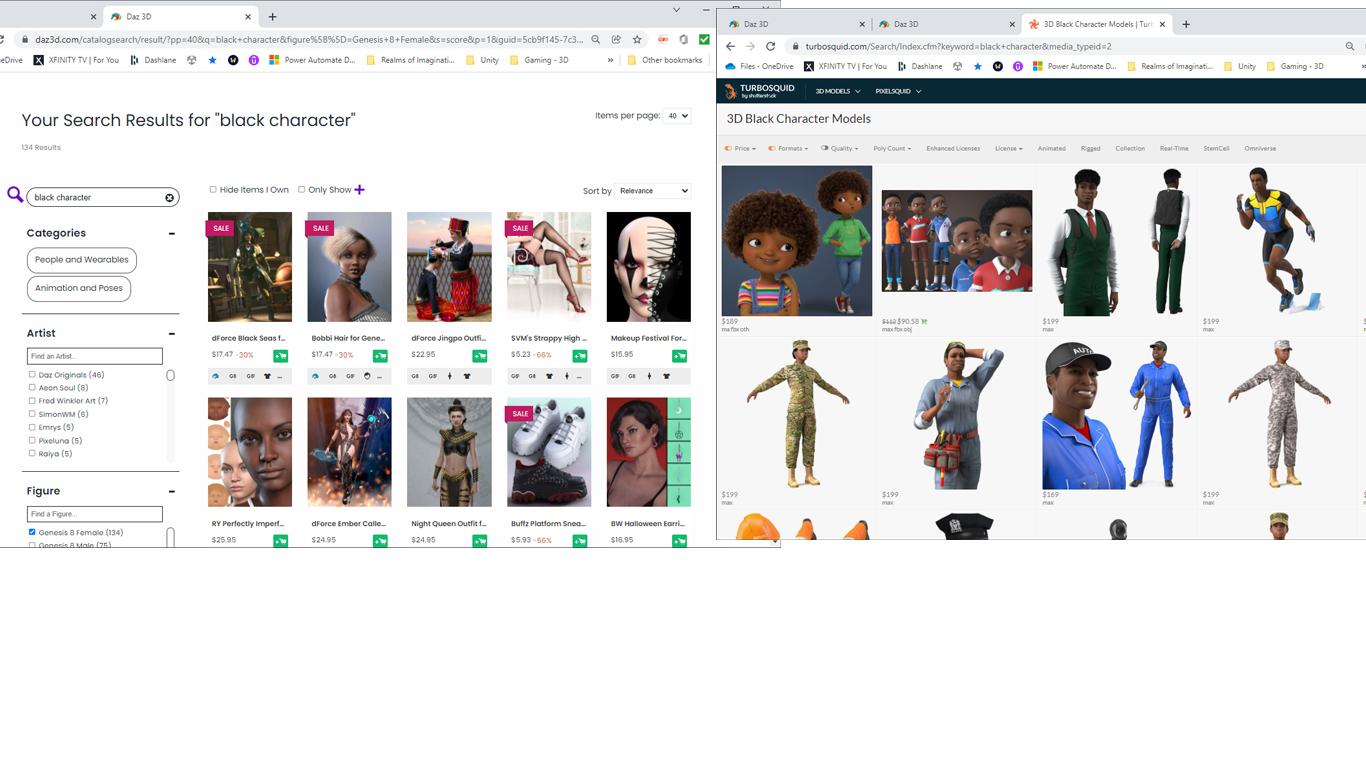
Task: Open the PIXELSQUID menu on TurboSquid
Action: tap(898, 91)
